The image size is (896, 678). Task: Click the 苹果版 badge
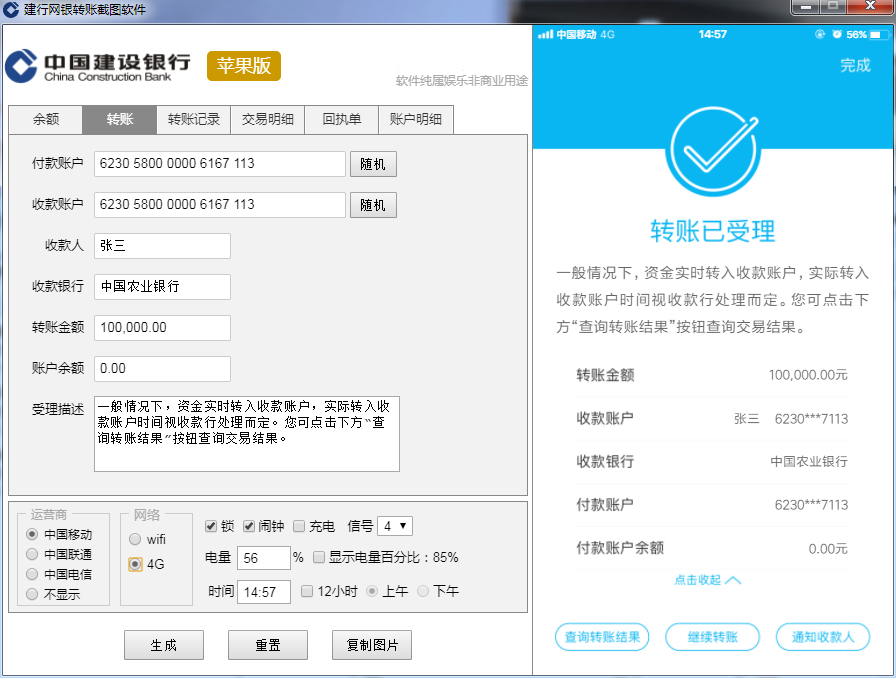click(x=244, y=66)
